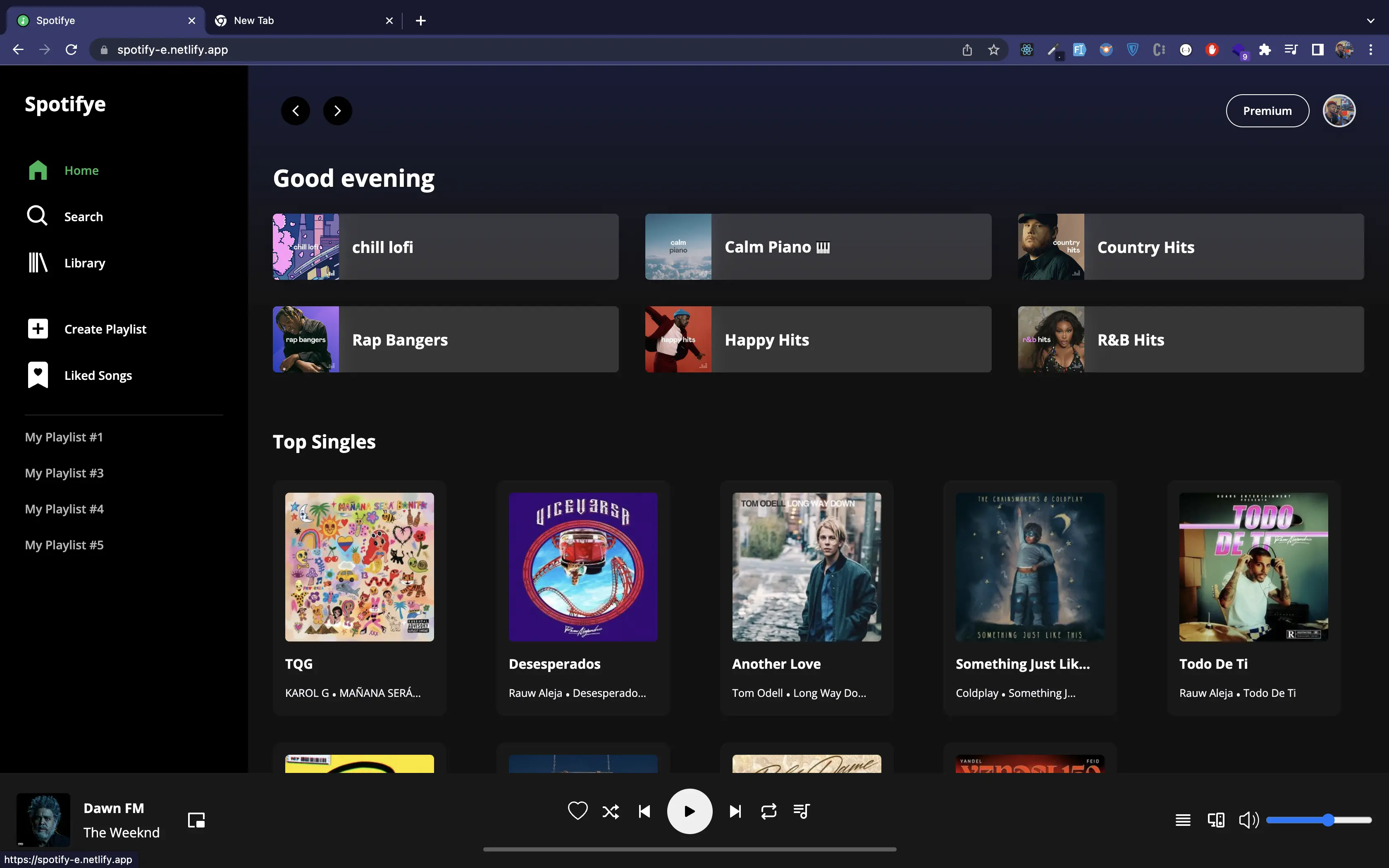The width and height of the screenshot is (1389, 868).
Task: Open the user profile avatar in app header
Action: (x=1339, y=111)
